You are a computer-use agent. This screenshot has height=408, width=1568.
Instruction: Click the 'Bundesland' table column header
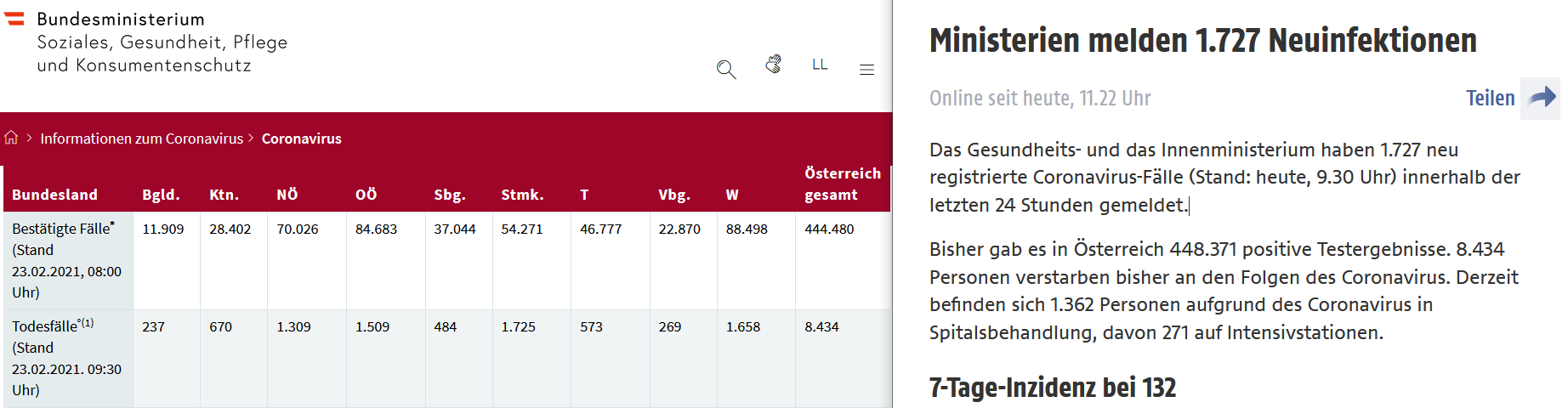pos(55,195)
